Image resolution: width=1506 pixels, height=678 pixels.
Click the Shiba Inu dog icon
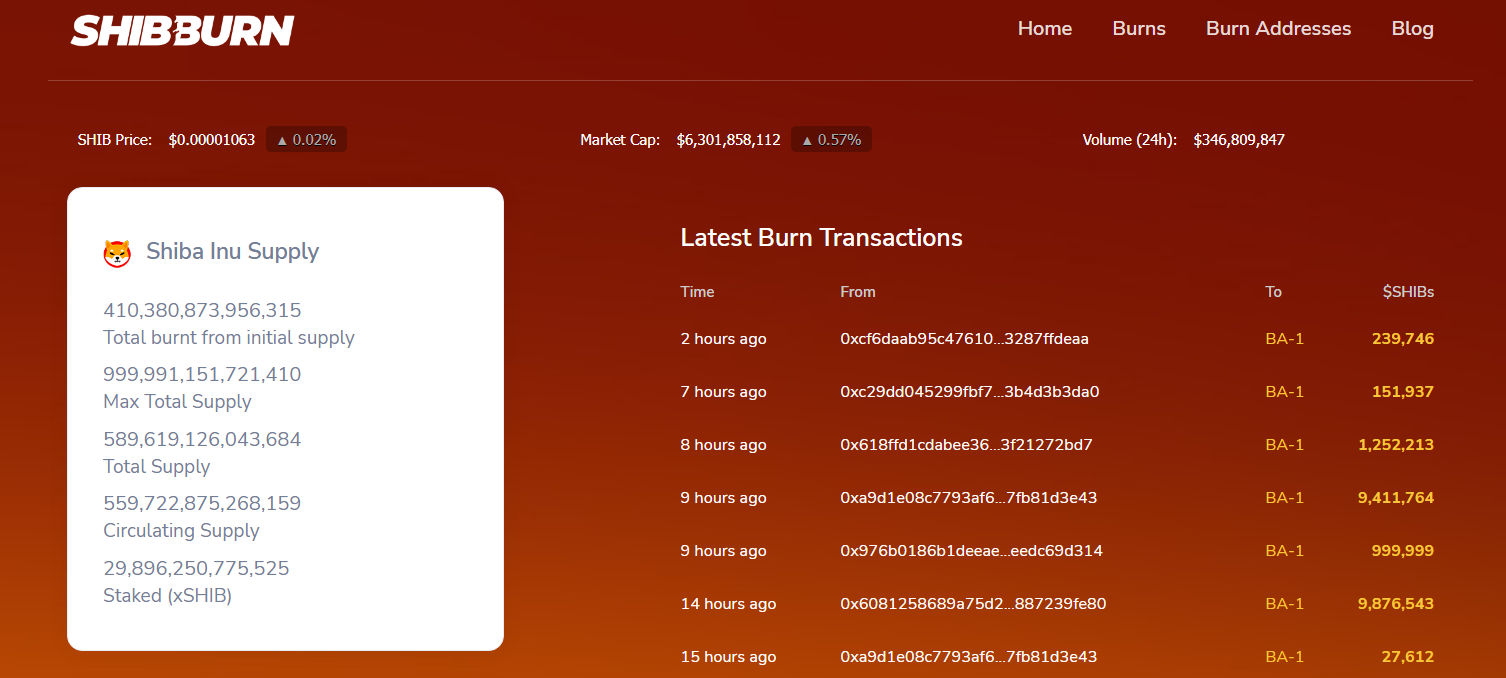pos(117,253)
